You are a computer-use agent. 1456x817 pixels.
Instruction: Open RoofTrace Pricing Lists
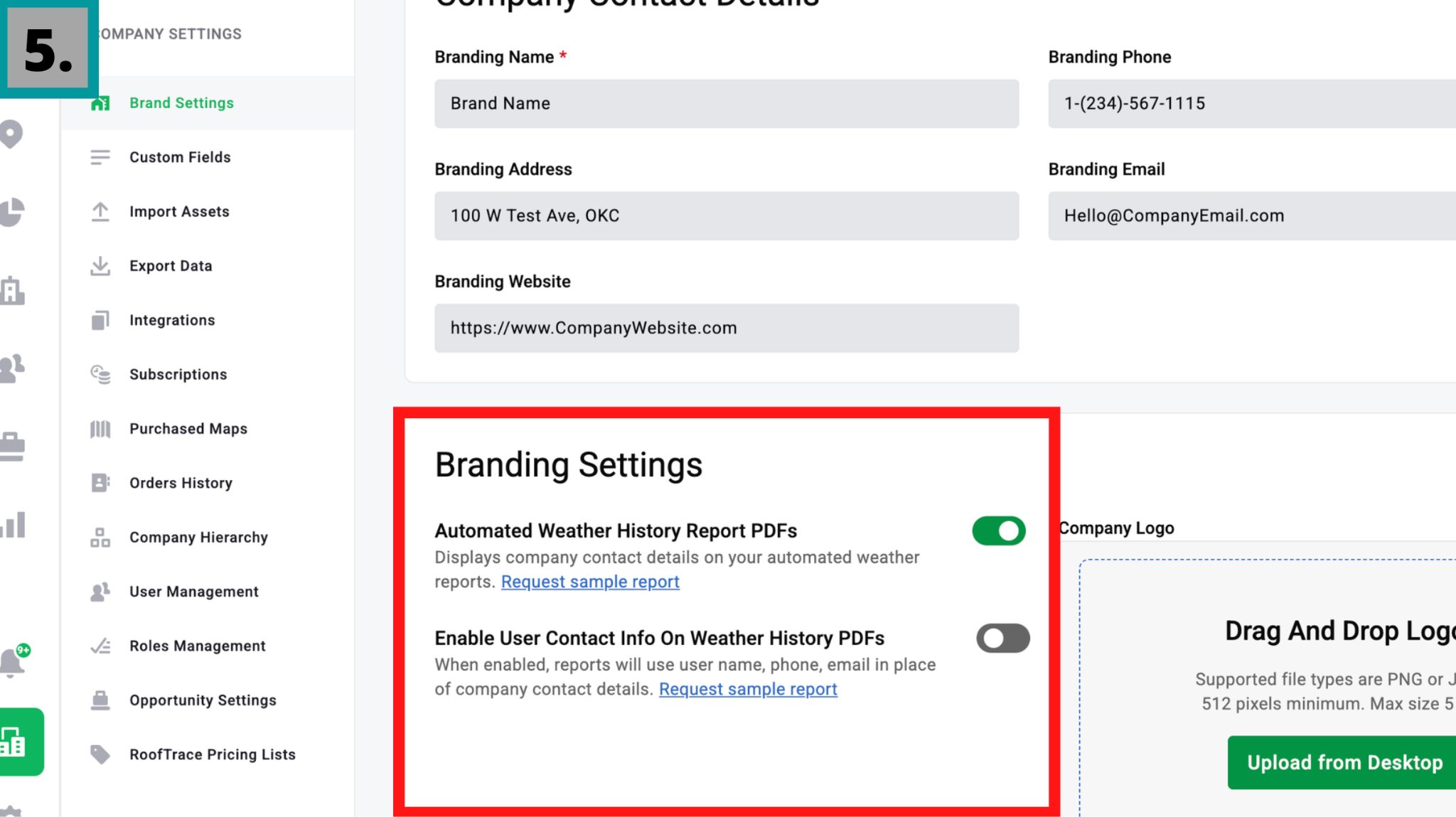point(212,754)
